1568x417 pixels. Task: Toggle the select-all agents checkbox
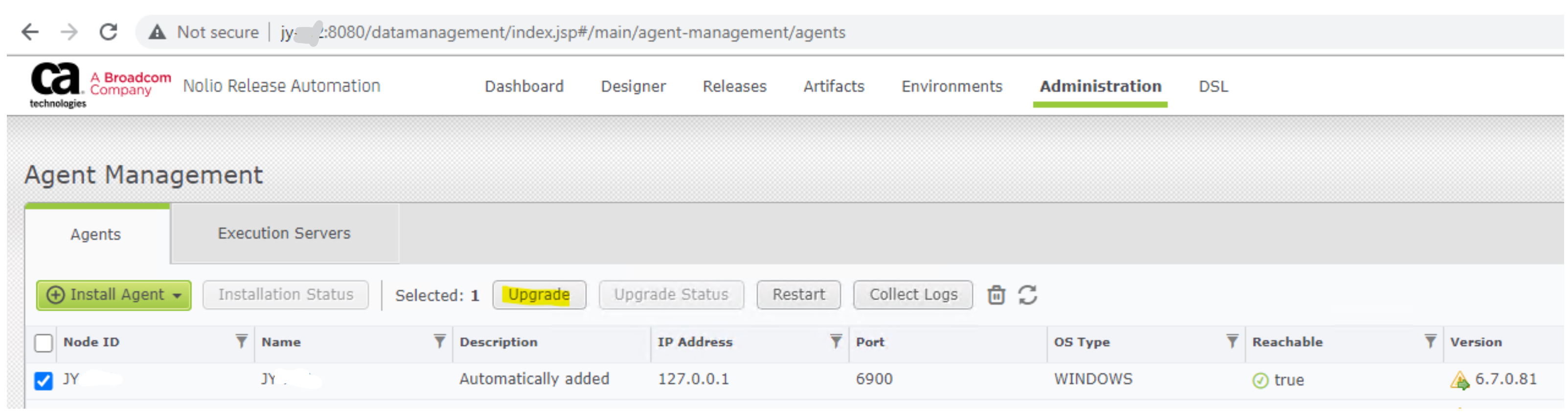click(44, 343)
